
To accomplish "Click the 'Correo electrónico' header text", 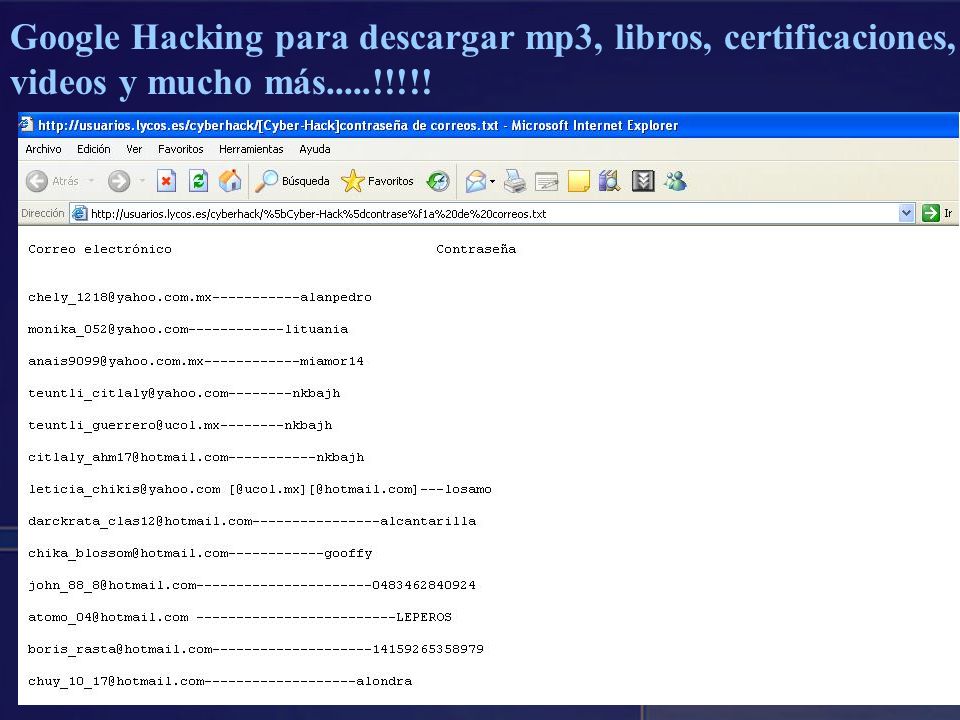I will [100, 249].
